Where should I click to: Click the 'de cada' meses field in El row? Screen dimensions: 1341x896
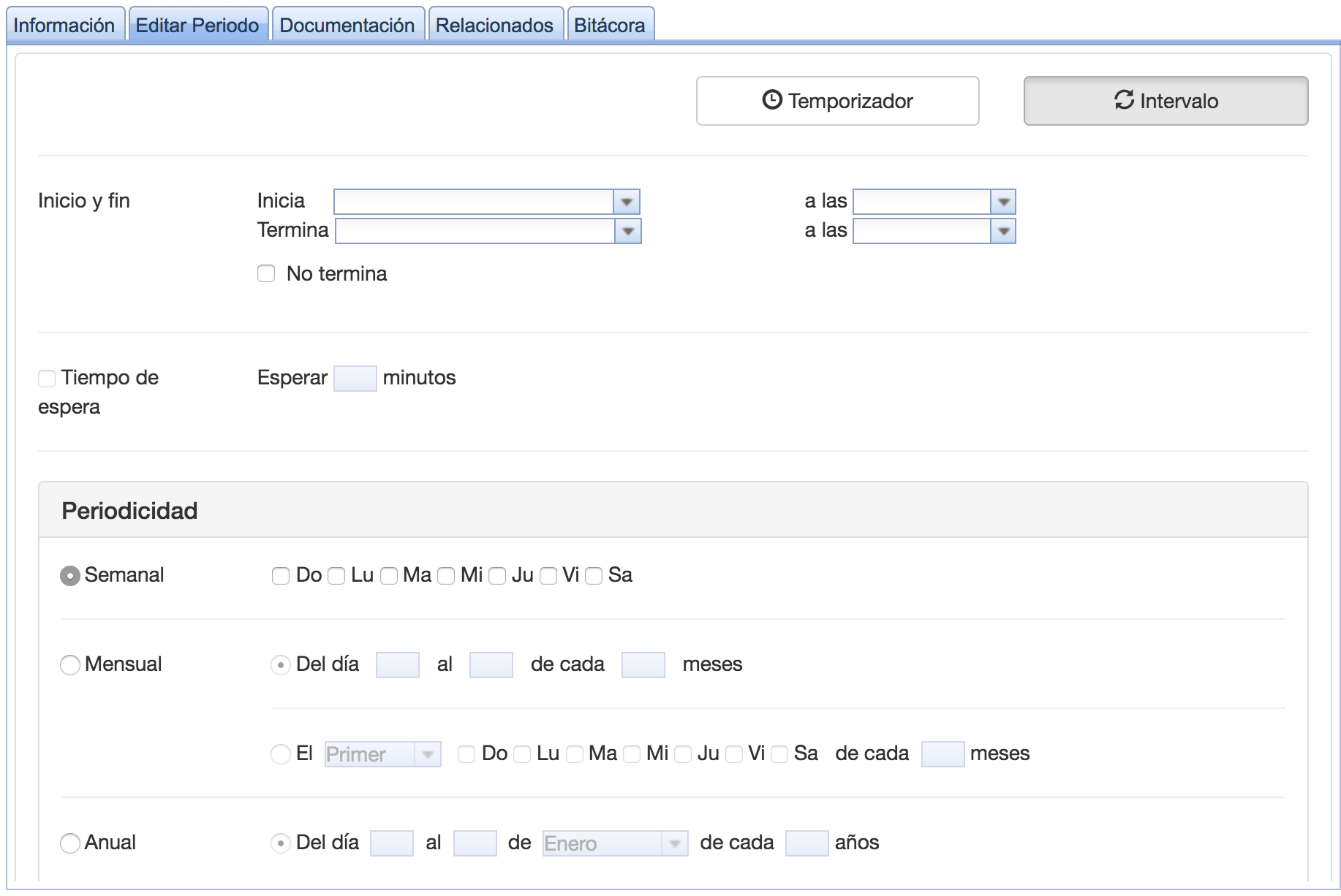pos(943,754)
